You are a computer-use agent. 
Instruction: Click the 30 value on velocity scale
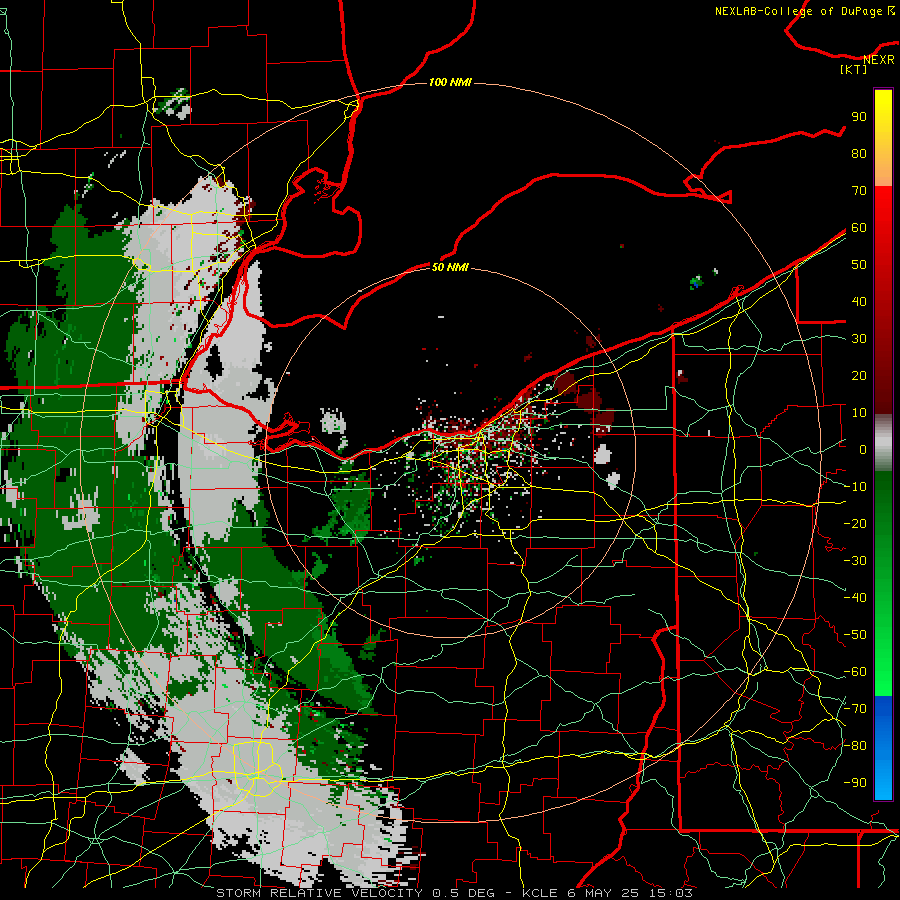(x=859, y=339)
